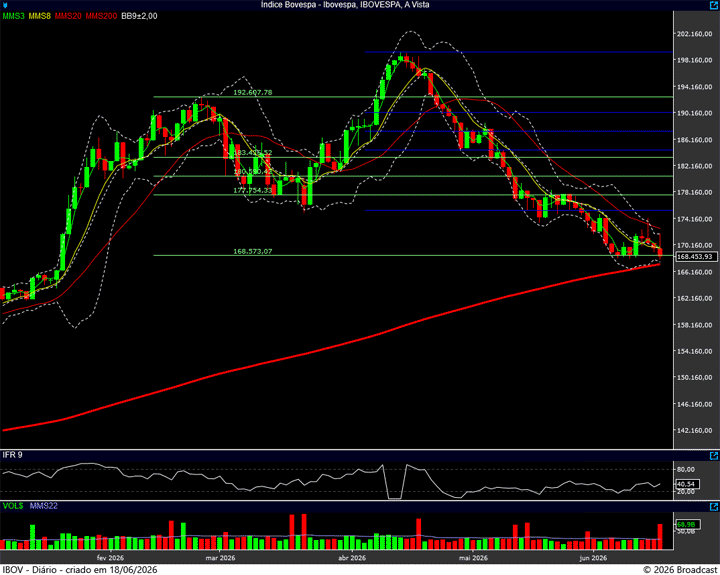Pop out the main price chart panel
The height and width of the screenshot is (575, 720).
click(x=714, y=5)
